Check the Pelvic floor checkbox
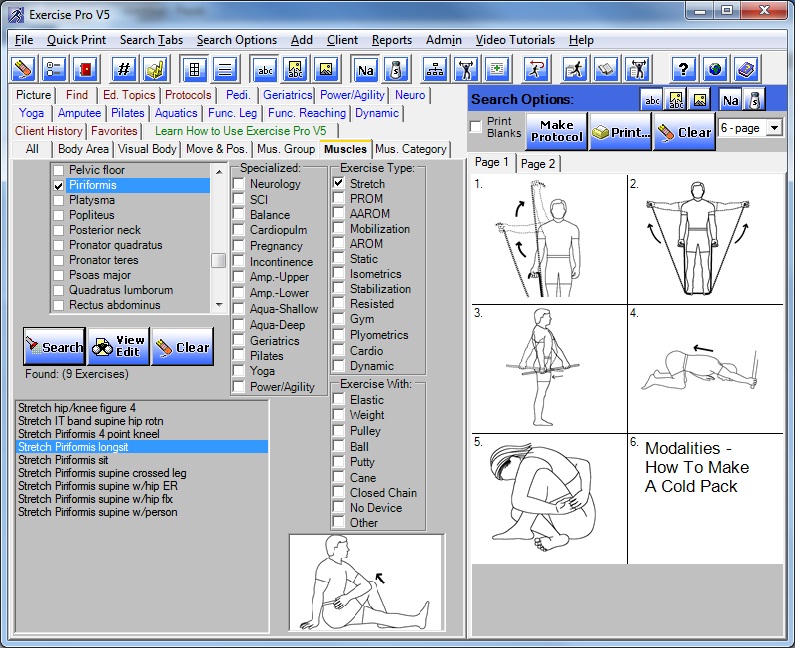 [59, 170]
